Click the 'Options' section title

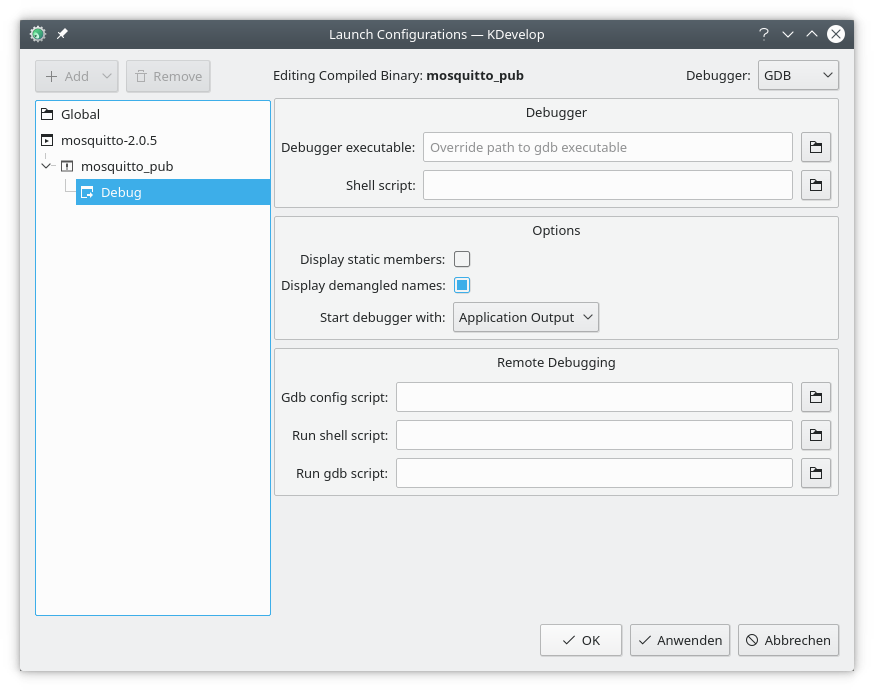[556, 230]
